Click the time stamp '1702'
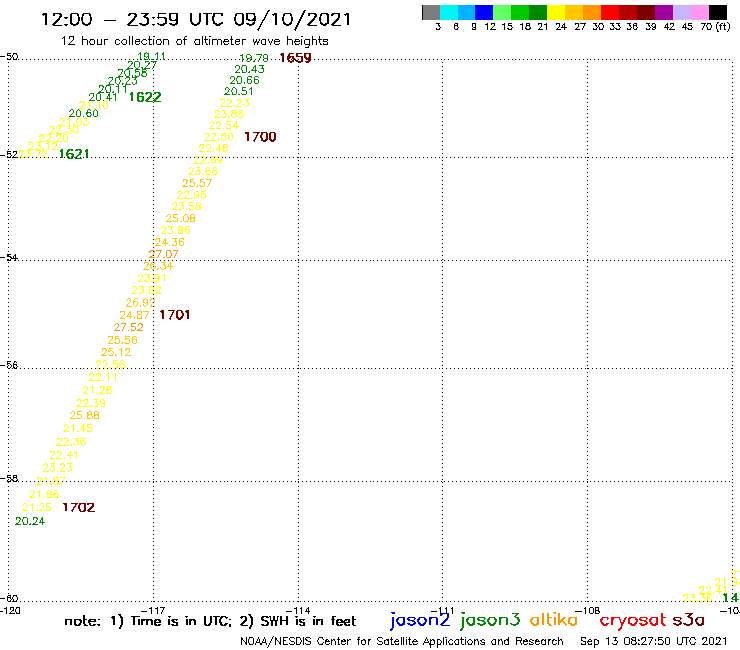The image size is (740, 650). click(79, 507)
